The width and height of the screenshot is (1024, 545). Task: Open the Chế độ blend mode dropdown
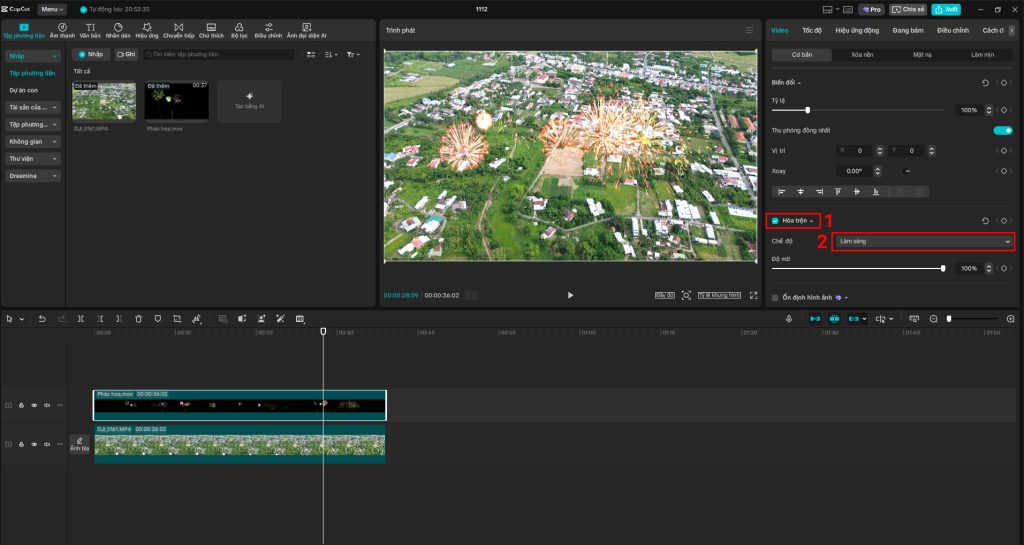coord(923,241)
